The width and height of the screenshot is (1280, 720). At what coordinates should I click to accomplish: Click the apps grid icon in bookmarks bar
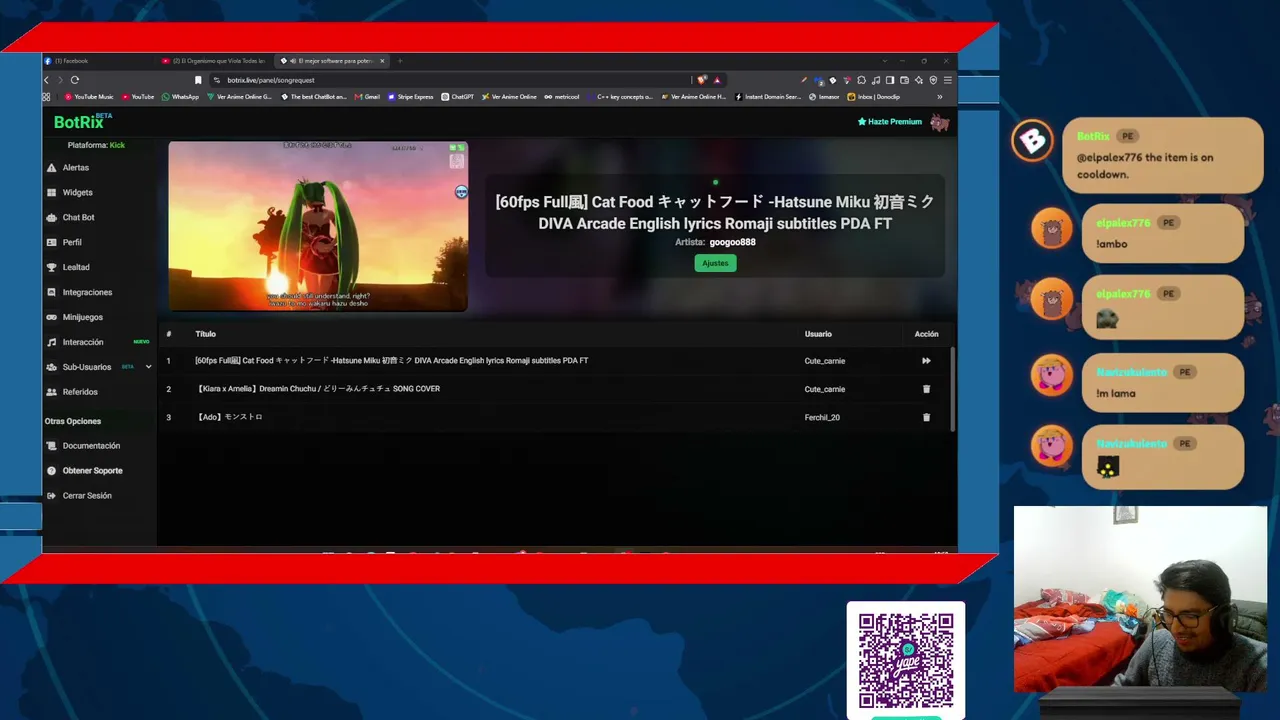tap(46, 97)
